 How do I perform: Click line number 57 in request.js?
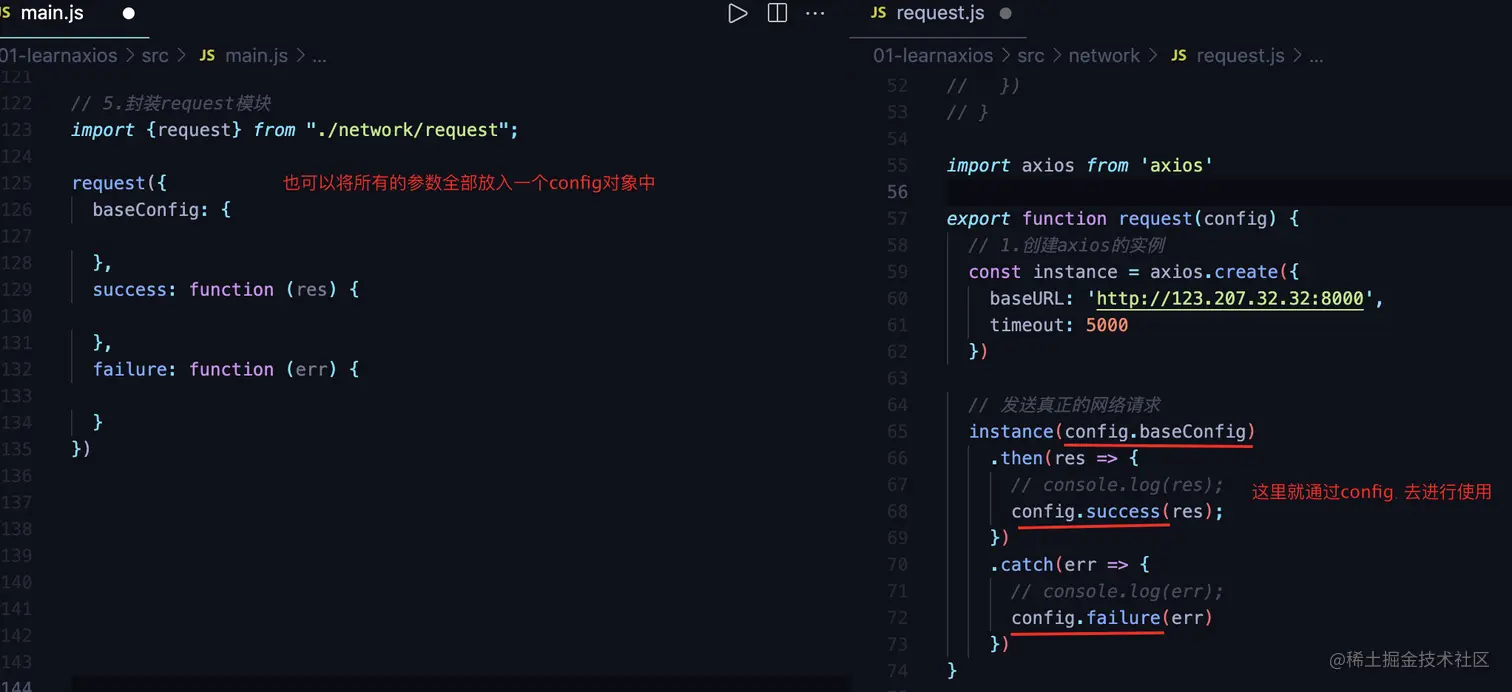pos(897,218)
